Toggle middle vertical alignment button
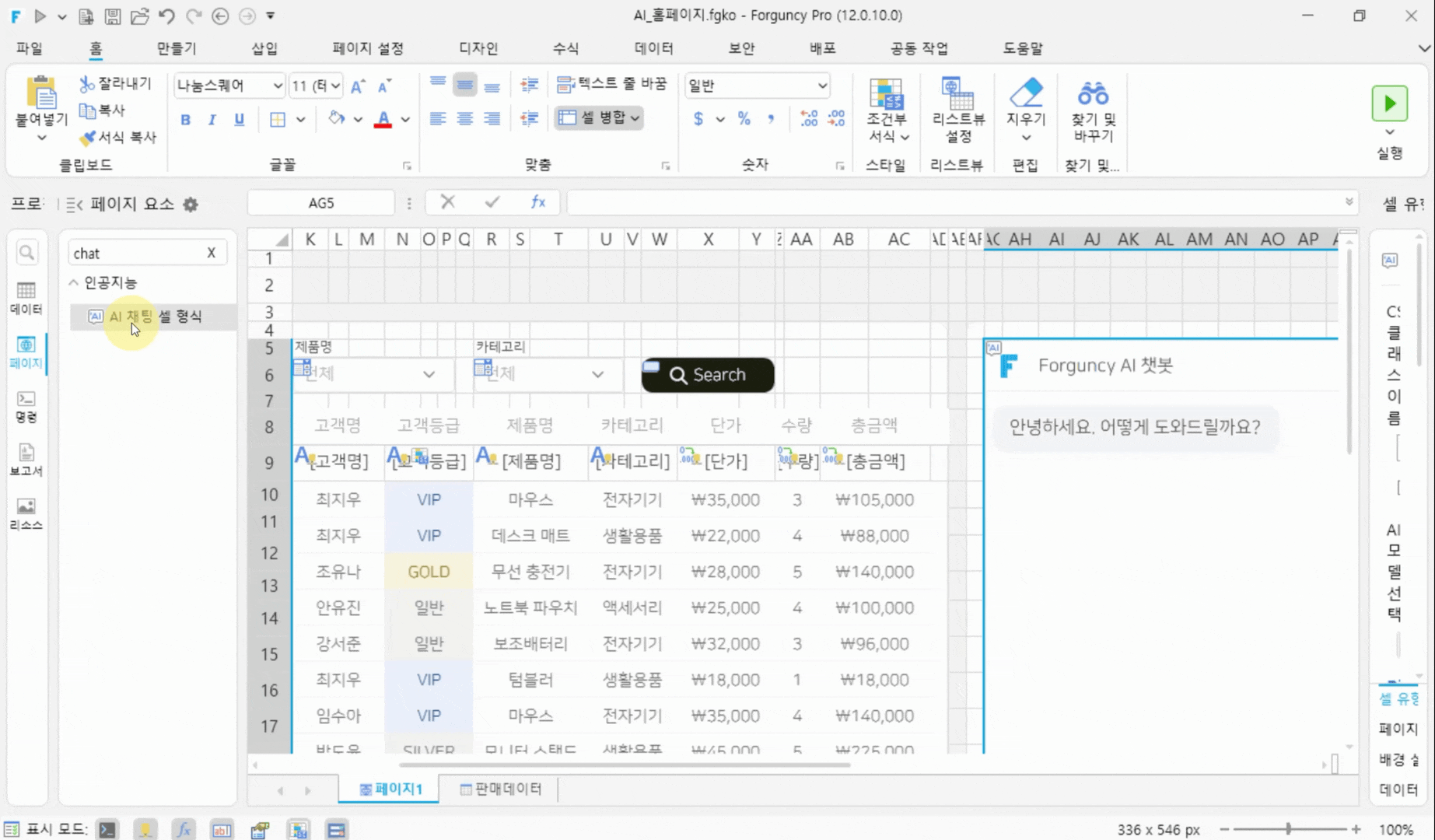This screenshot has height=840, width=1435. click(465, 85)
